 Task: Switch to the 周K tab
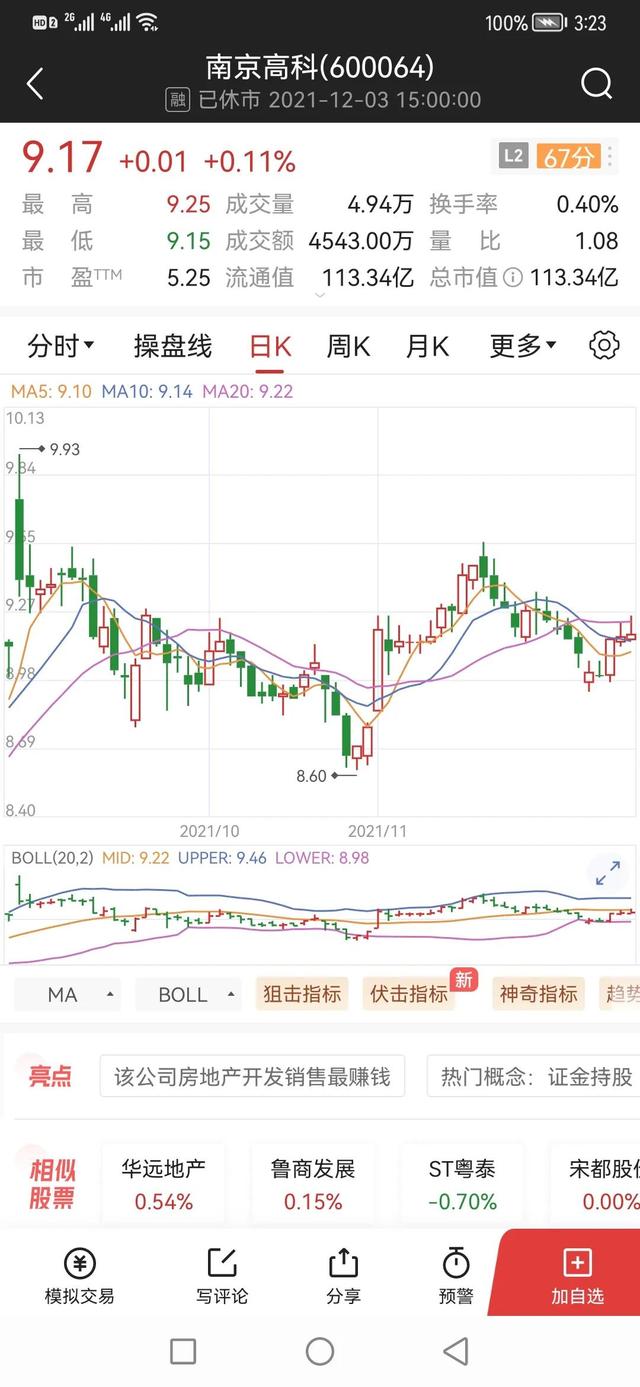[x=348, y=346]
